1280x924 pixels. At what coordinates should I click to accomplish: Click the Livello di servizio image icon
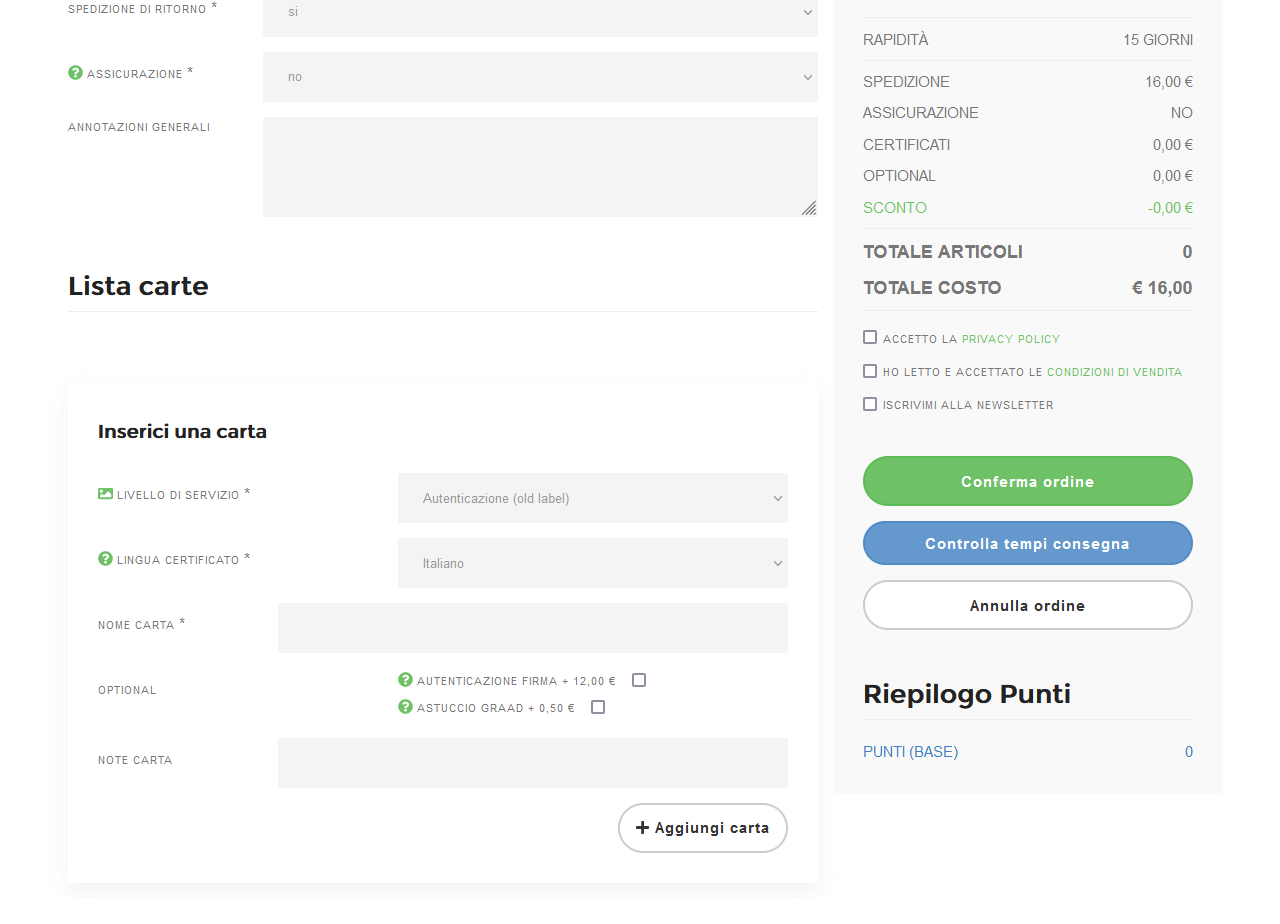tap(105, 494)
